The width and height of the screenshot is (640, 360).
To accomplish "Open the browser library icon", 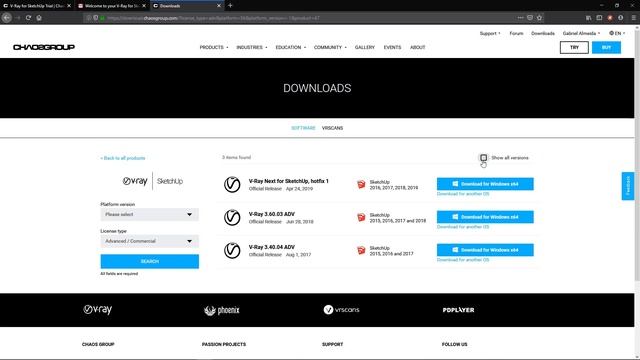I will pos(588,18).
